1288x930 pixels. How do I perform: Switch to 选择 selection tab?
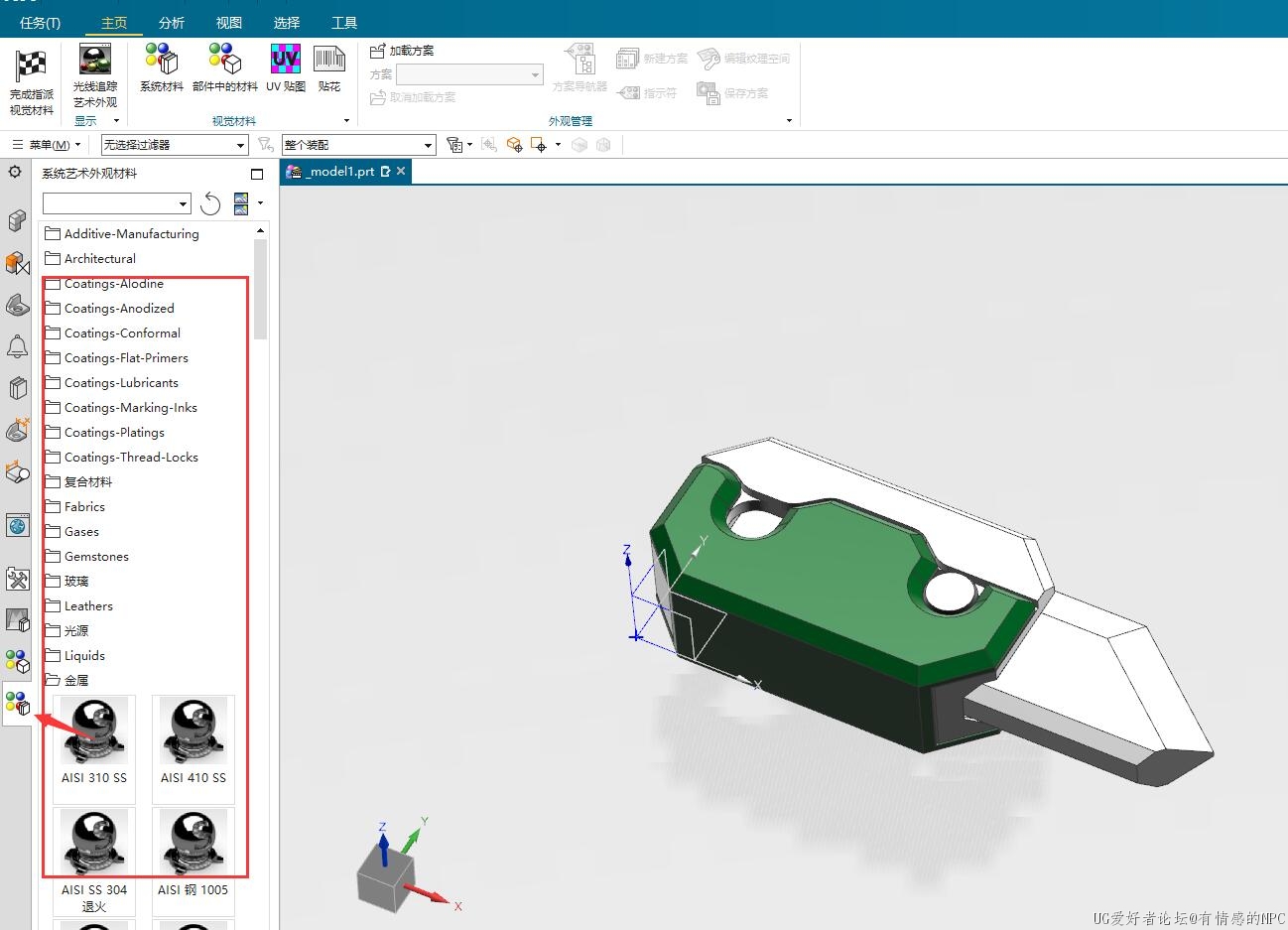(x=287, y=22)
